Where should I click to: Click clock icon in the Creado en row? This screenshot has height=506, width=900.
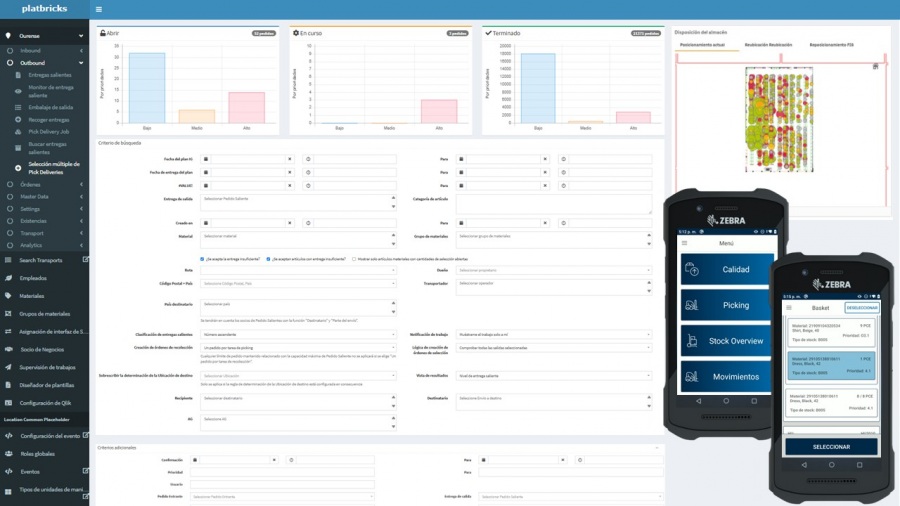pos(307,223)
